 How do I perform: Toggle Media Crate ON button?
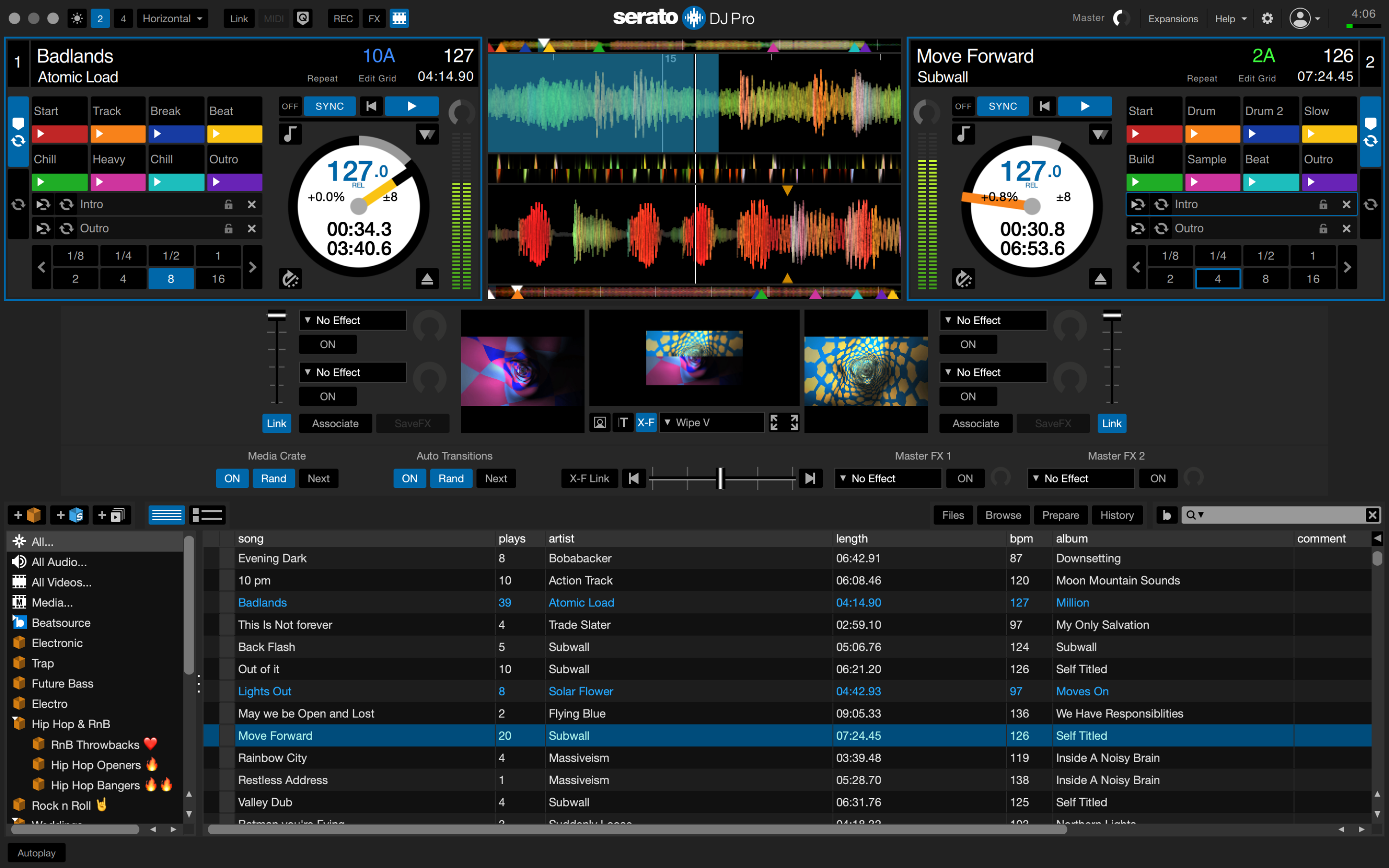(x=232, y=478)
